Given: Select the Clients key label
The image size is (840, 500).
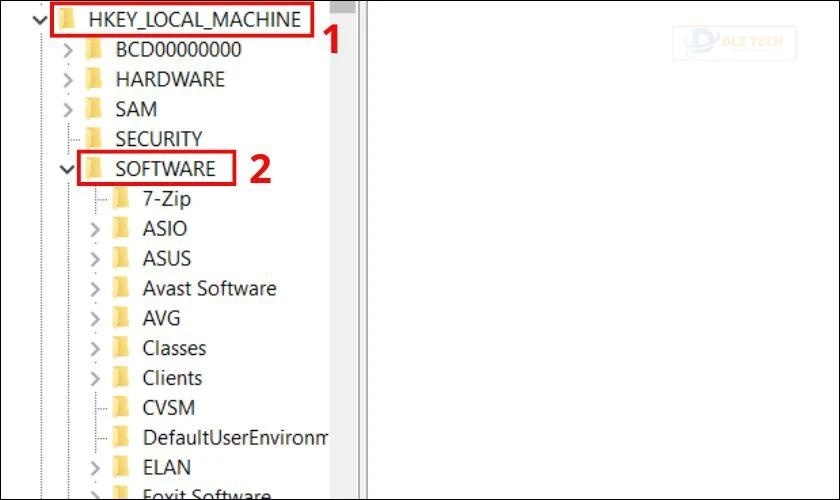Looking at the screenshot, I should coord(172,378).
